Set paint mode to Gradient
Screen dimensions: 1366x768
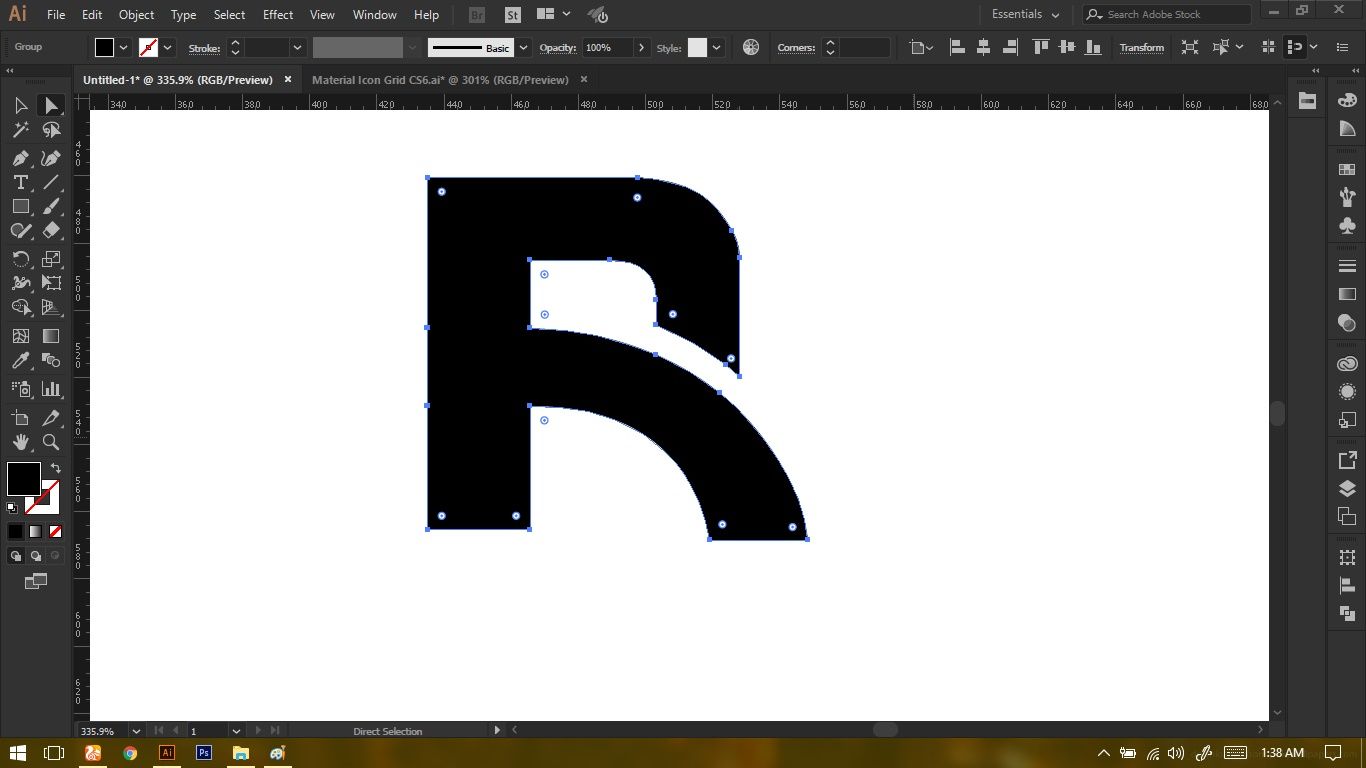36,532
